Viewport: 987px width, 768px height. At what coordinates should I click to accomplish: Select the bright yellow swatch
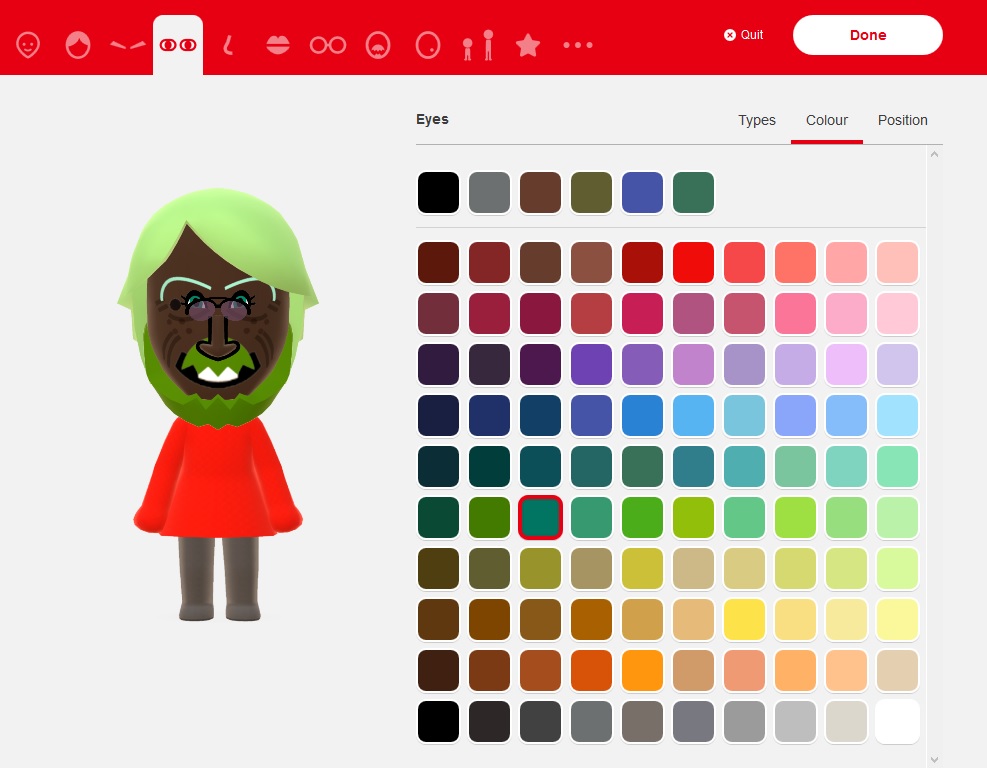click(x=744, y=619)
